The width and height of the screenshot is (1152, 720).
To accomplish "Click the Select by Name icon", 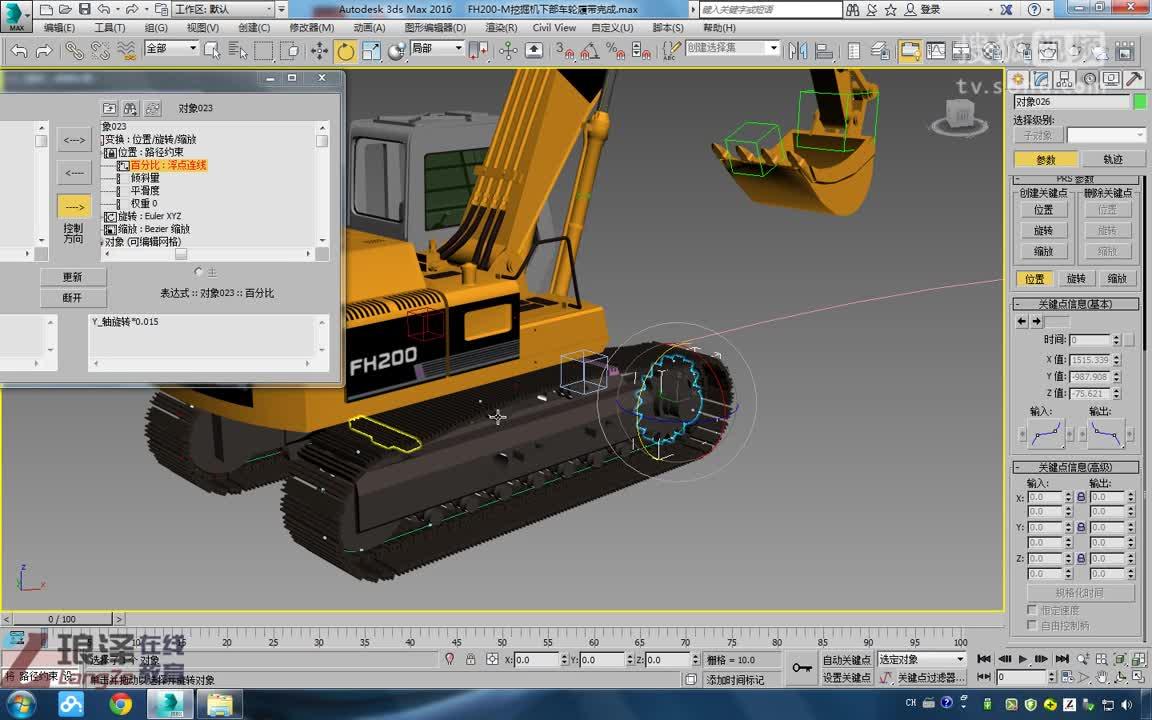I will [x=236, y=51].
